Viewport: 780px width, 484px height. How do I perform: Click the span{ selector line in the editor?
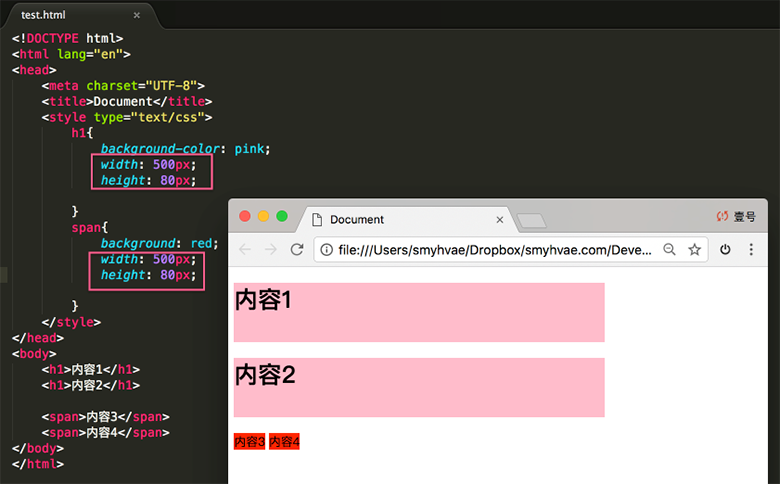(x=90, y=228)
